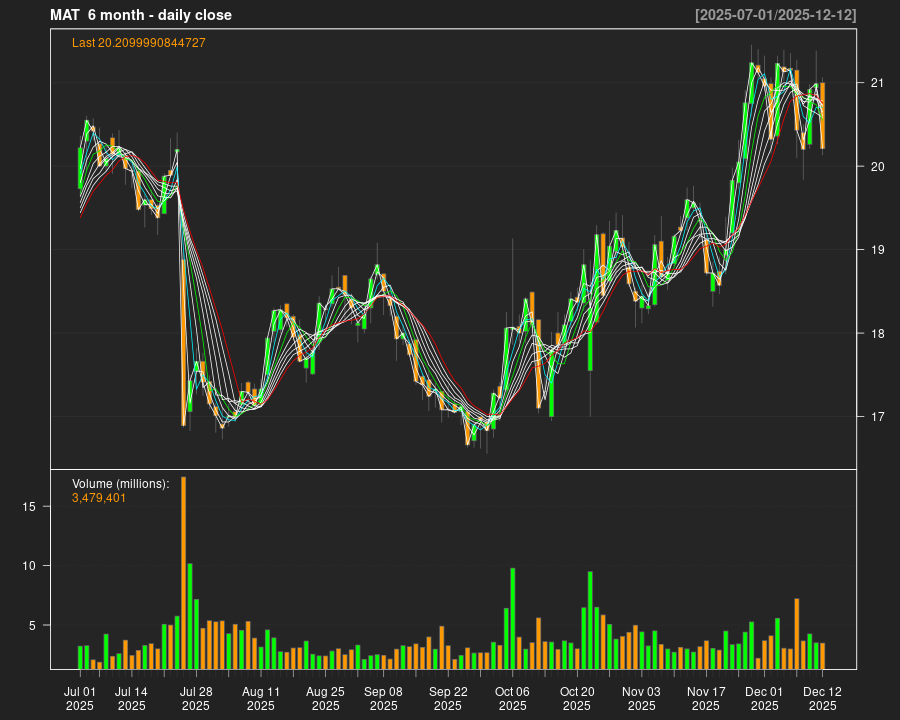Select the 17 price axis label
Viewport: 900px width, 720px height.
point(876,417)
